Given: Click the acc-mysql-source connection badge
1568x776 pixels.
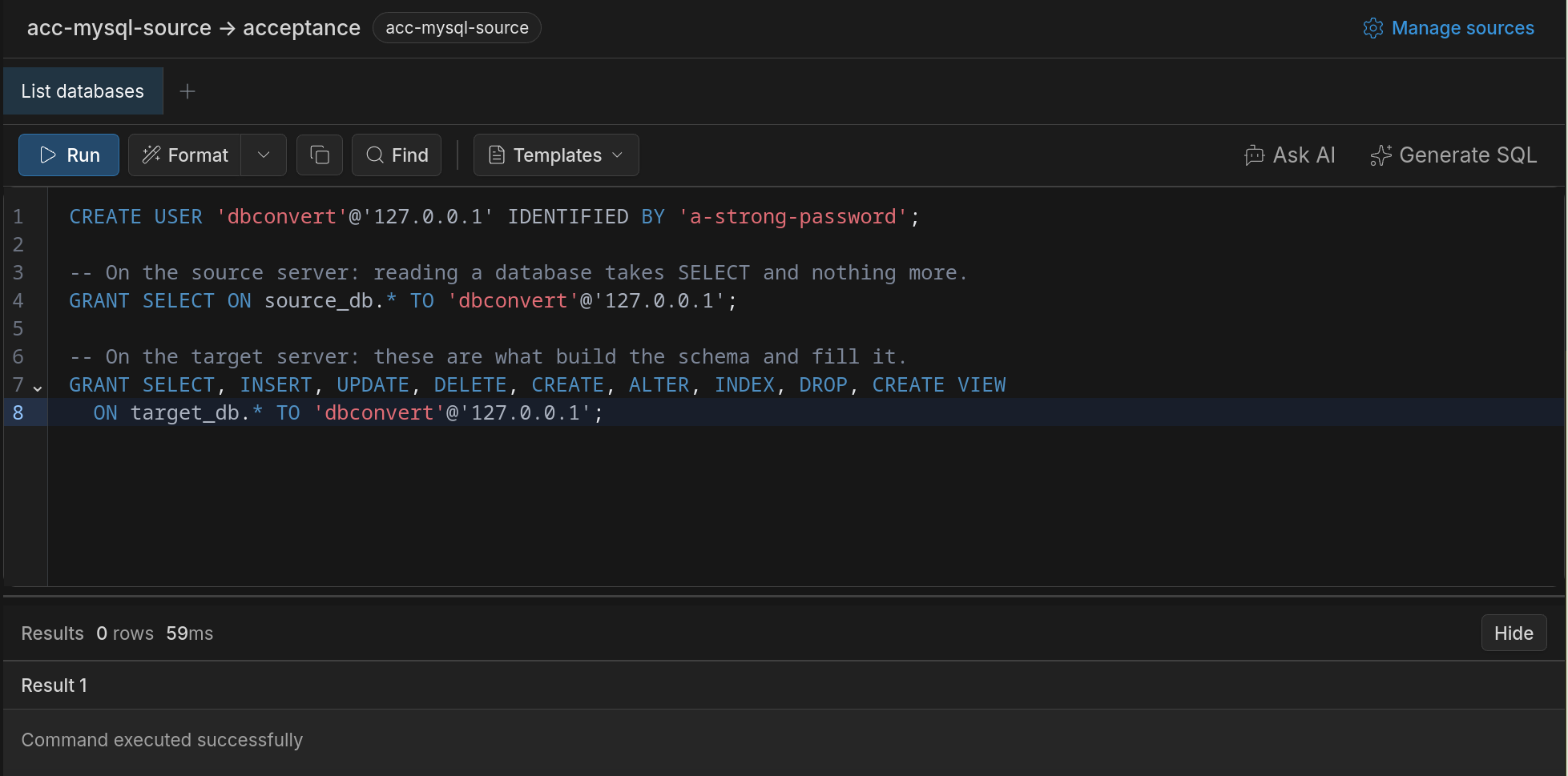Looking at the screenshot, I should (x=457, y=28).
